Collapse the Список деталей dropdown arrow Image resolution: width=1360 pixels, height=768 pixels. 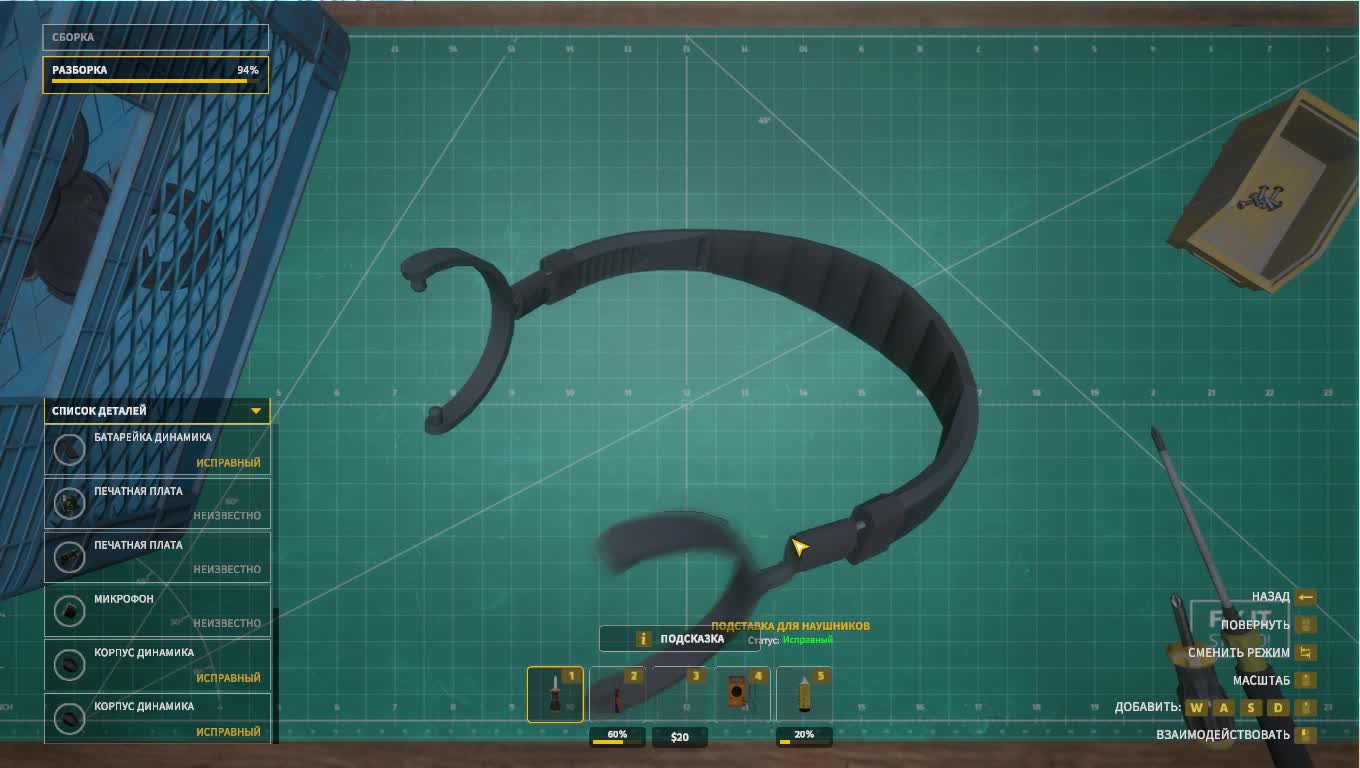click(256, 411)
